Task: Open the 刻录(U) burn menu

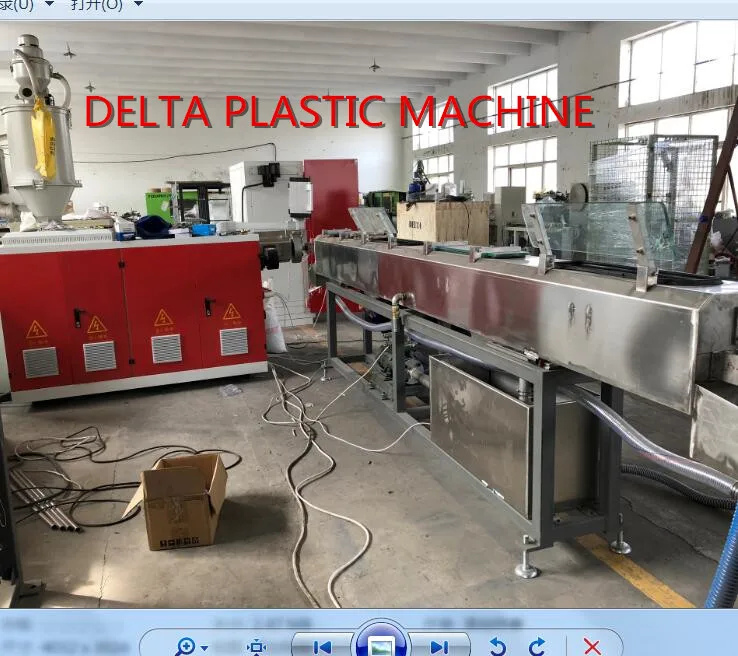Action: 17,5
